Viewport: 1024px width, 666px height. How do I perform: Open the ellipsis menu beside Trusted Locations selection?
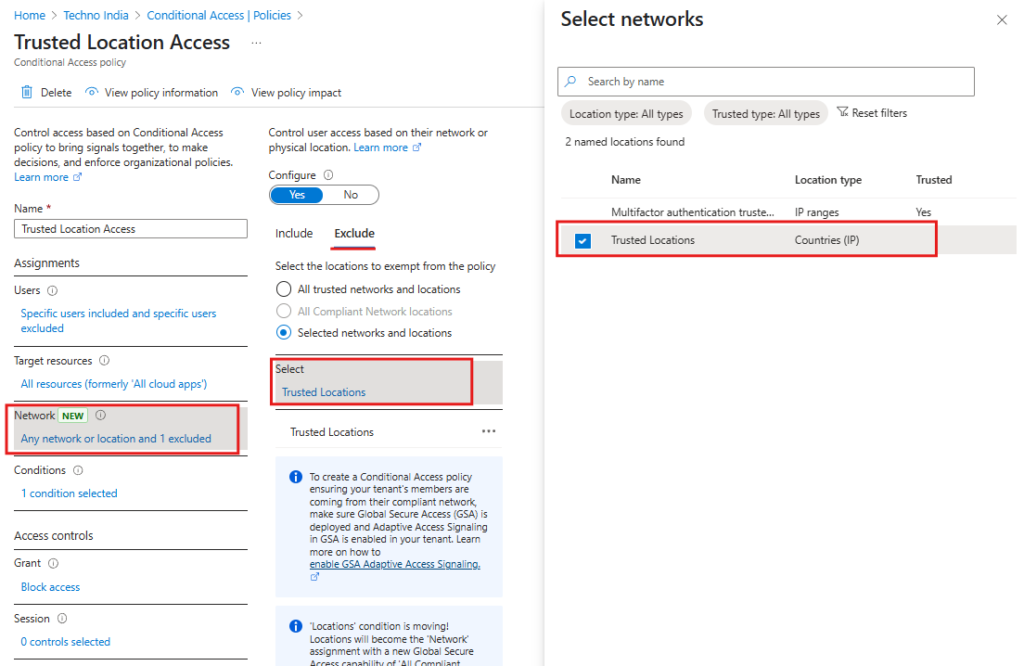point(488,431)
